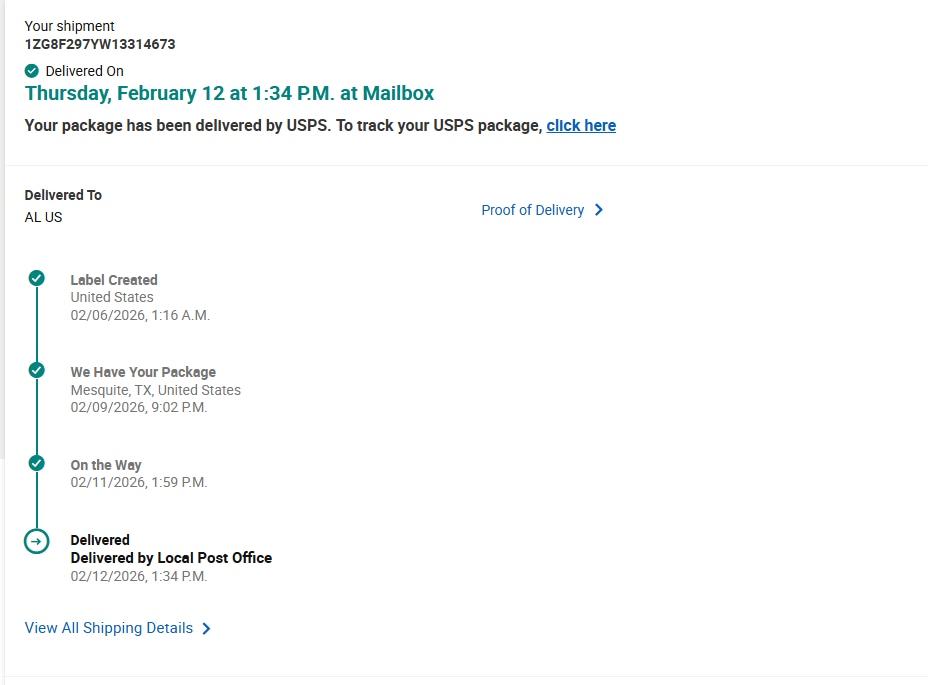Click the Label Created checkmark icon
The image size is (928, 685).
coord(37,278)
